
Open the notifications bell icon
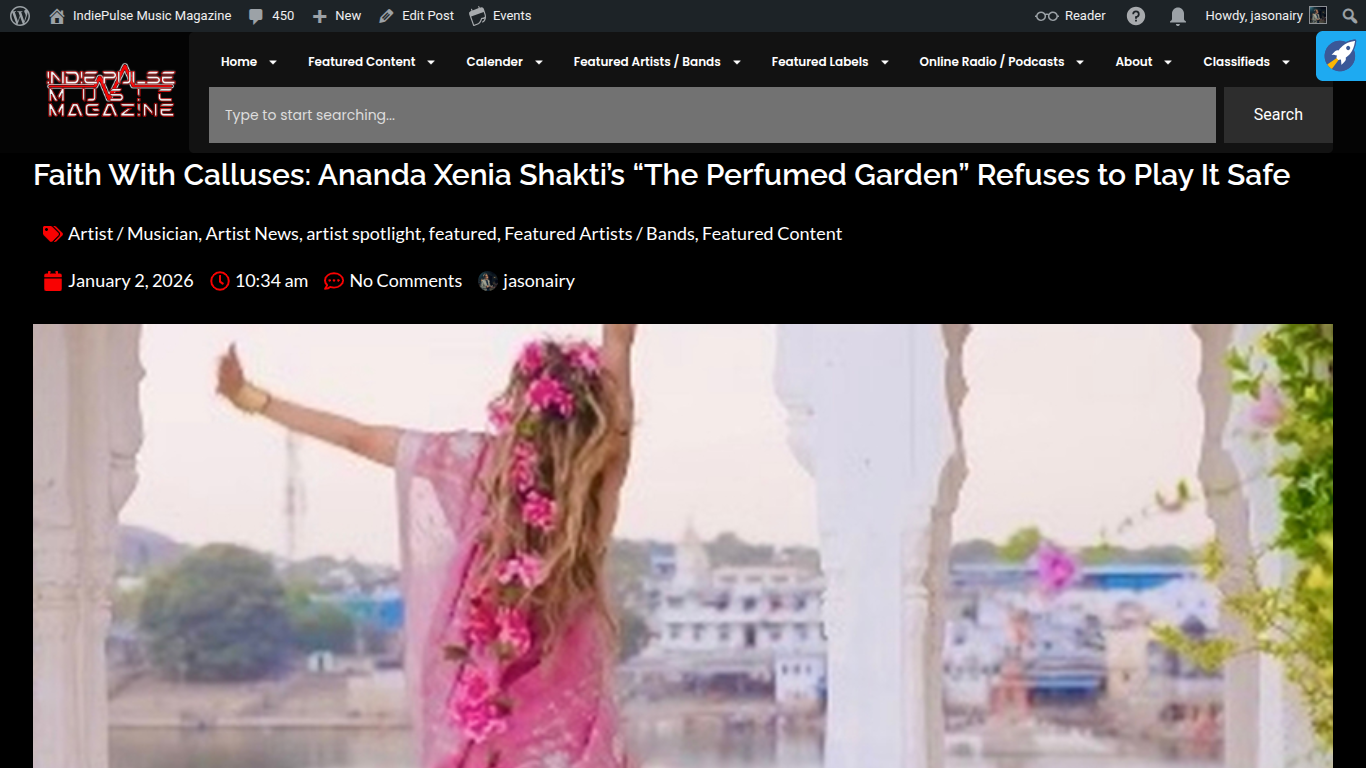click(1178, 16)
